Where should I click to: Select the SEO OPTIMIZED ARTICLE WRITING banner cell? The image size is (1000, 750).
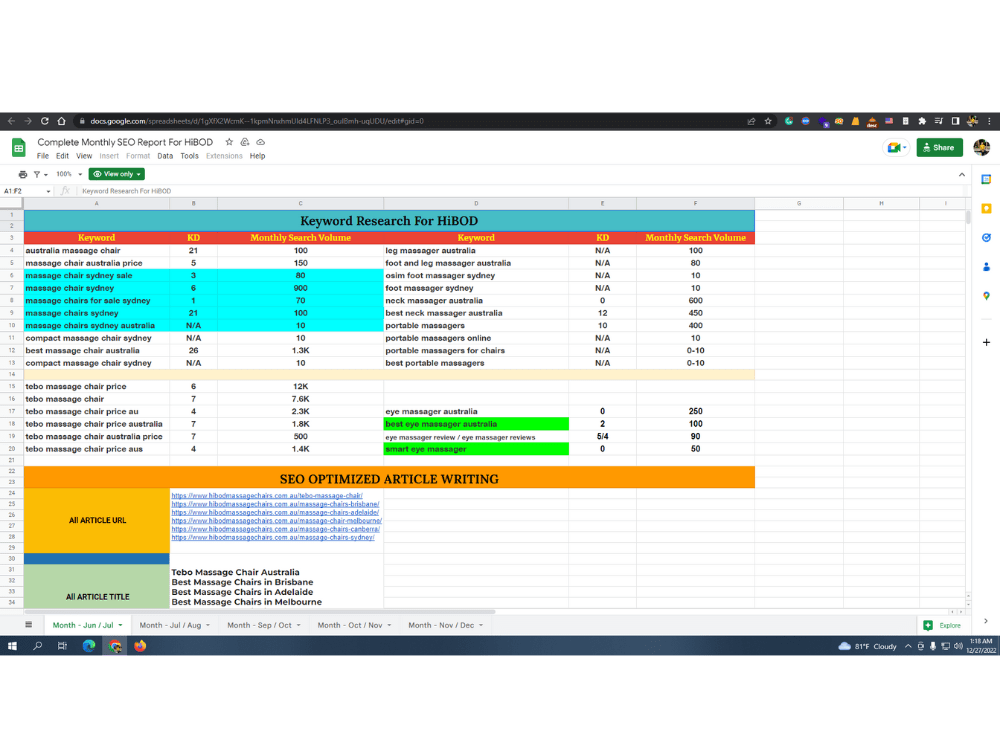[389, 479]
